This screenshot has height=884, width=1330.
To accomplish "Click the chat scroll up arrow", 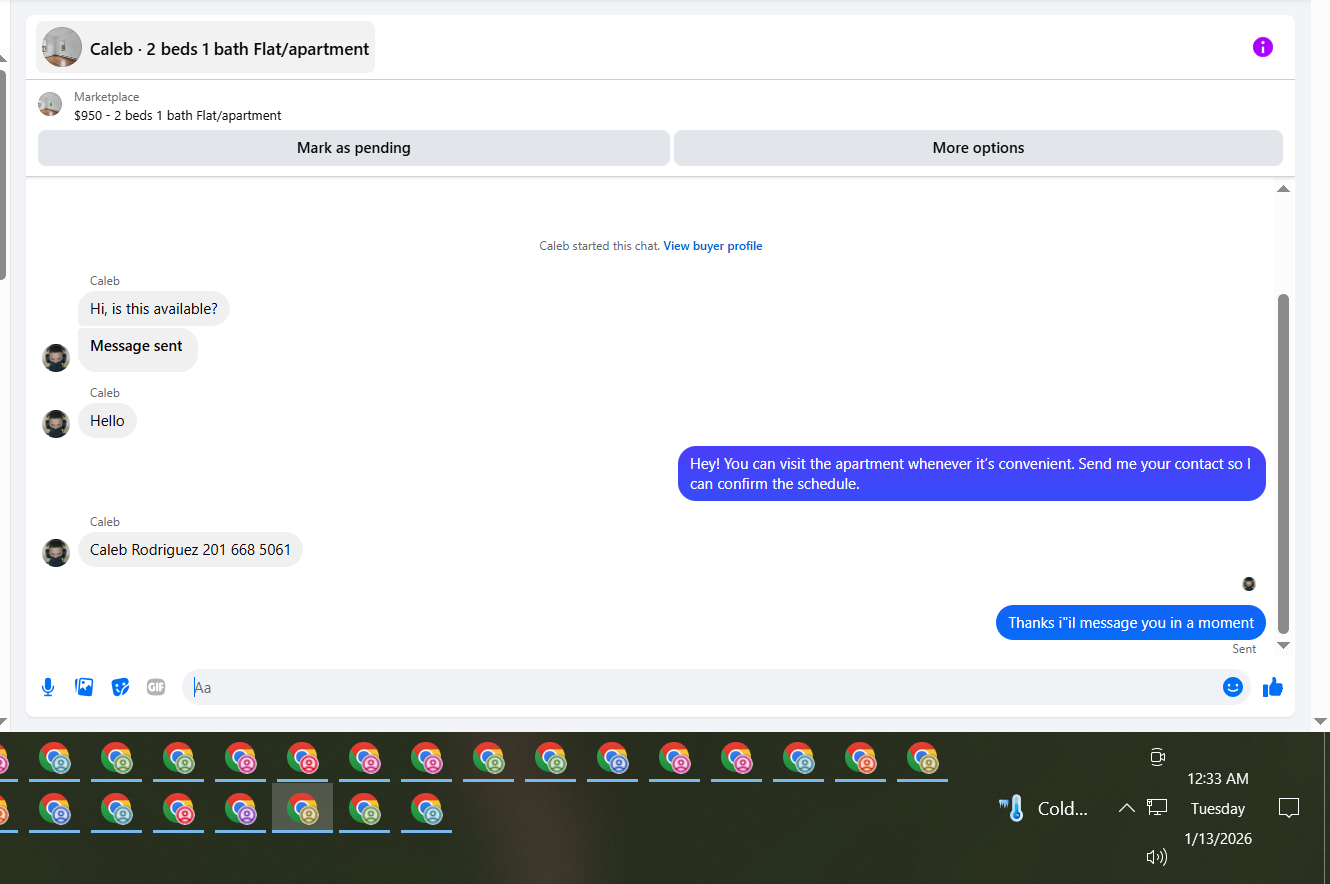I will 1283,189.
